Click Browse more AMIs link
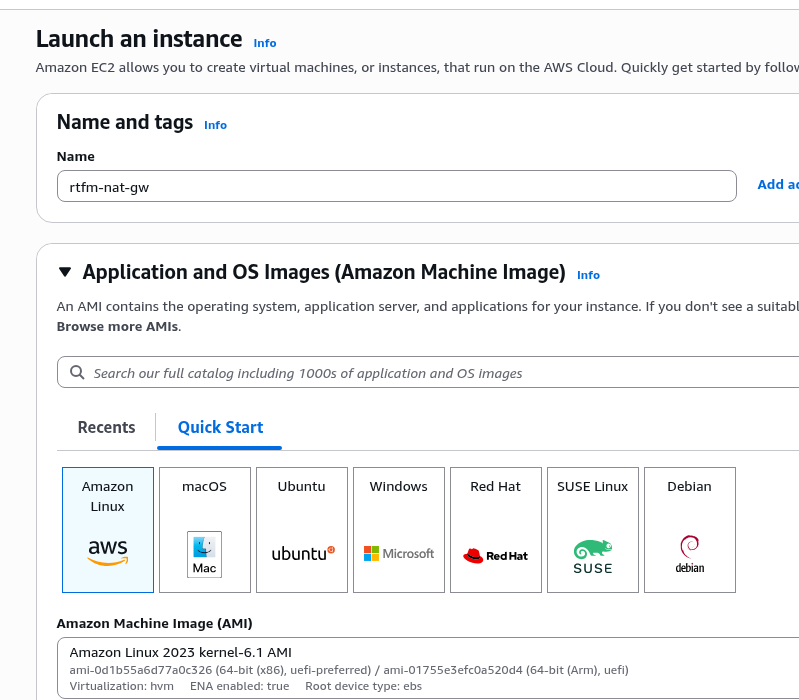 118,326
